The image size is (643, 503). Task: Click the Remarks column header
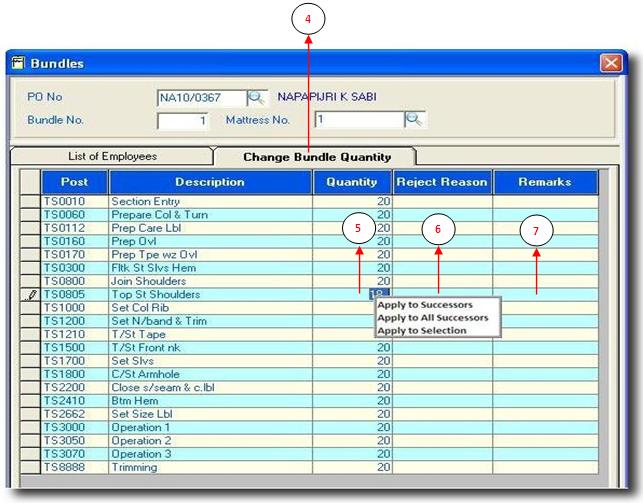tap(545, 182)
